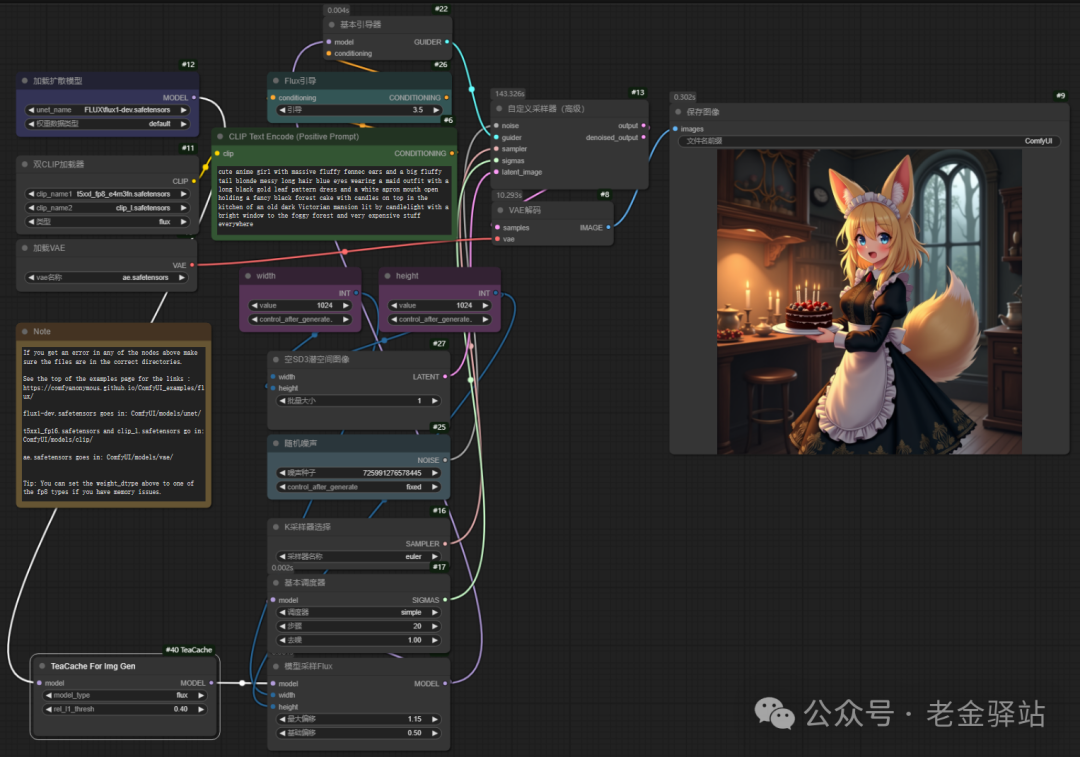Image resolution: width=1080 pixels, height=757 pixels.
Task: Collapse the 加载VAE node via its title dot
Action: 25,248
